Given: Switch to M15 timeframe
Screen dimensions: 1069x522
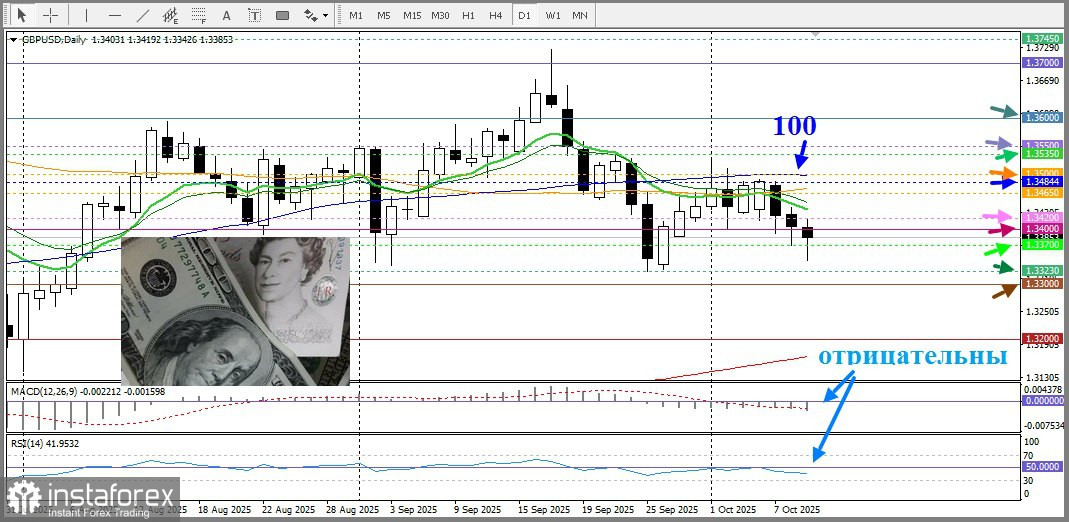Looking at the screenshot, I should pyautogui.click(x=412, y=15).
